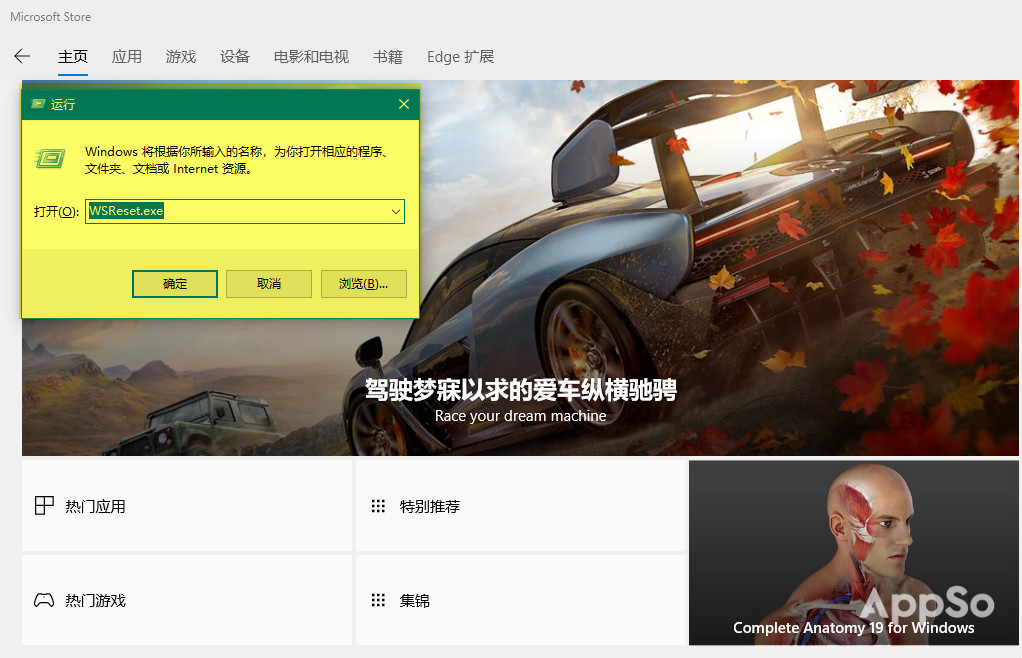
Task: Select the dots icon next to 特别推荐
Action: click(x=378, y=506)
